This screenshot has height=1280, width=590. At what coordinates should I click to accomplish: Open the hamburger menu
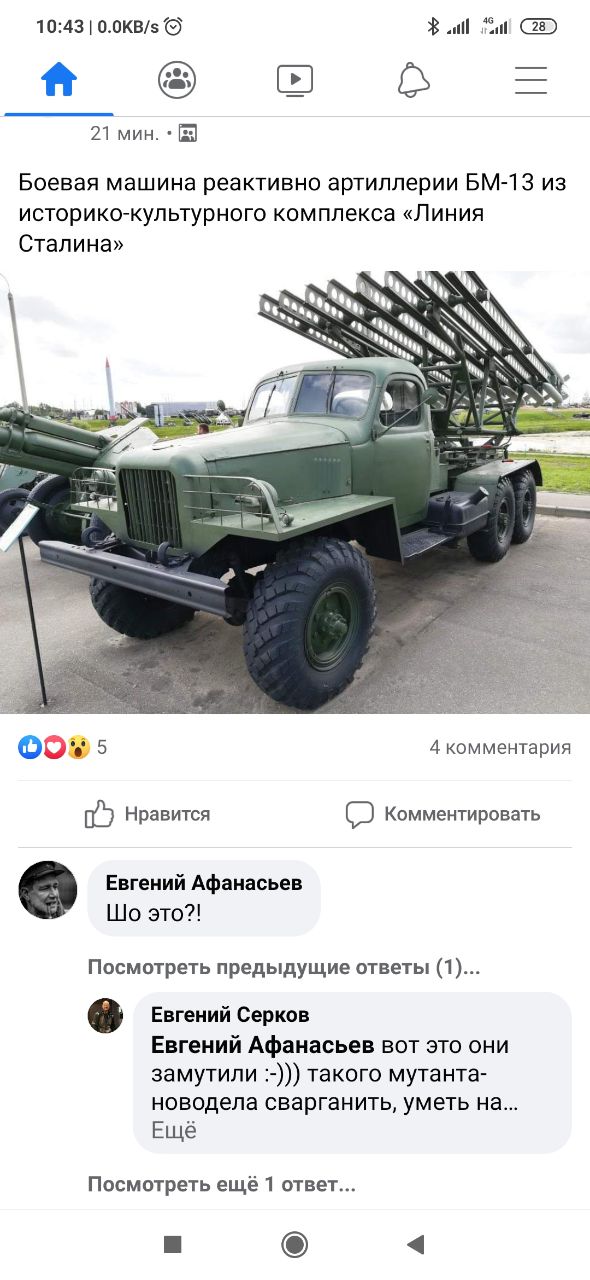point(531,80)
